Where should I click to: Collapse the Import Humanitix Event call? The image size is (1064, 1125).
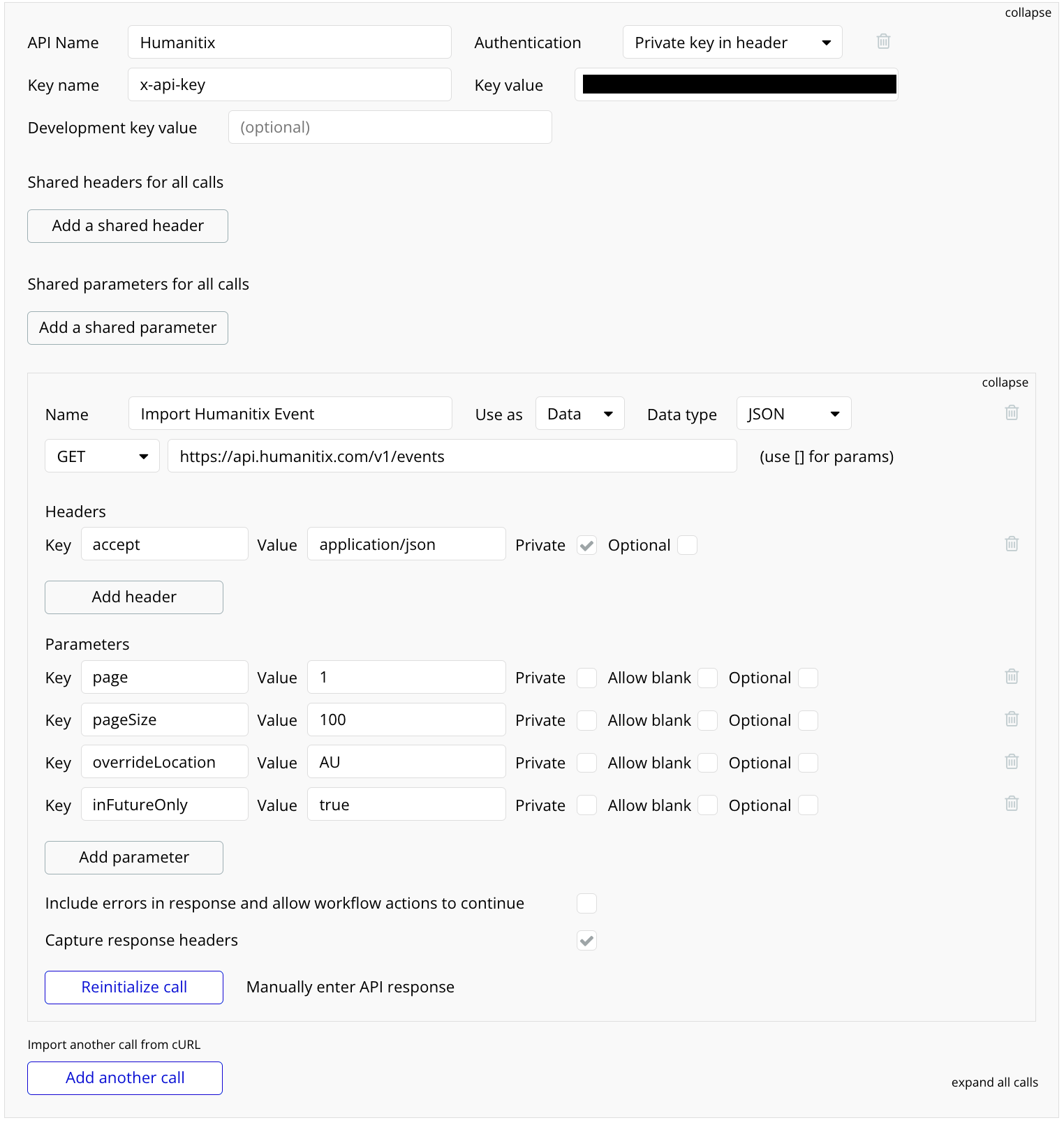(1005, 382)
